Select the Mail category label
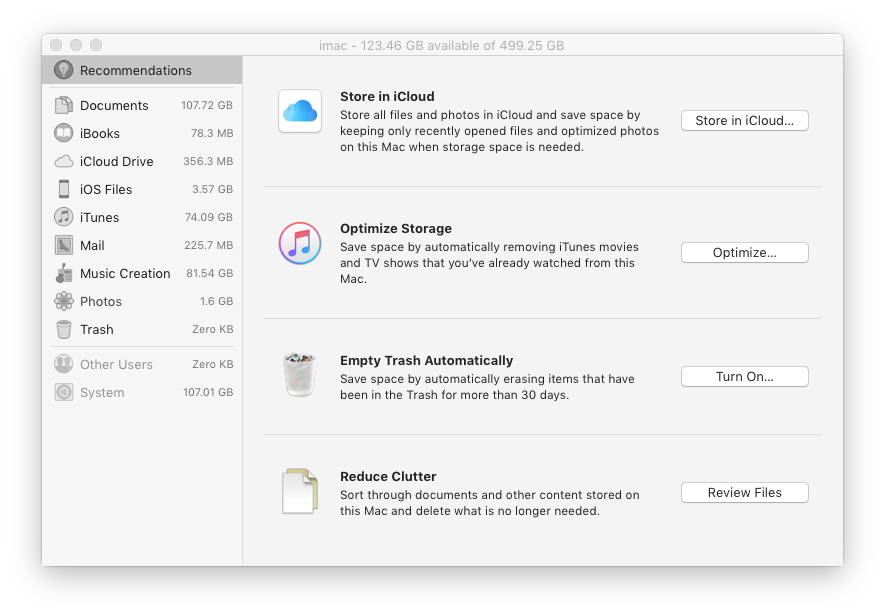 coord(92,246)
